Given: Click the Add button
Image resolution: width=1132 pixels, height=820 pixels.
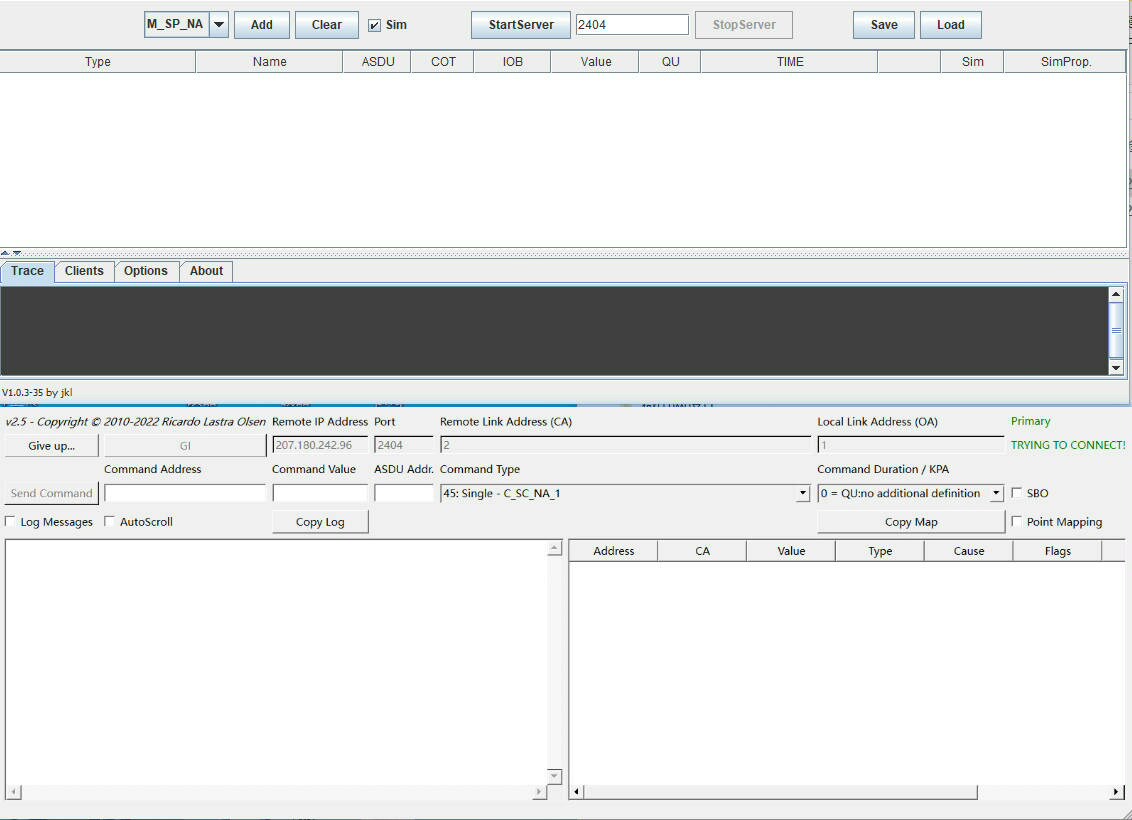Looking at the screenshot, I should point(261,25).
